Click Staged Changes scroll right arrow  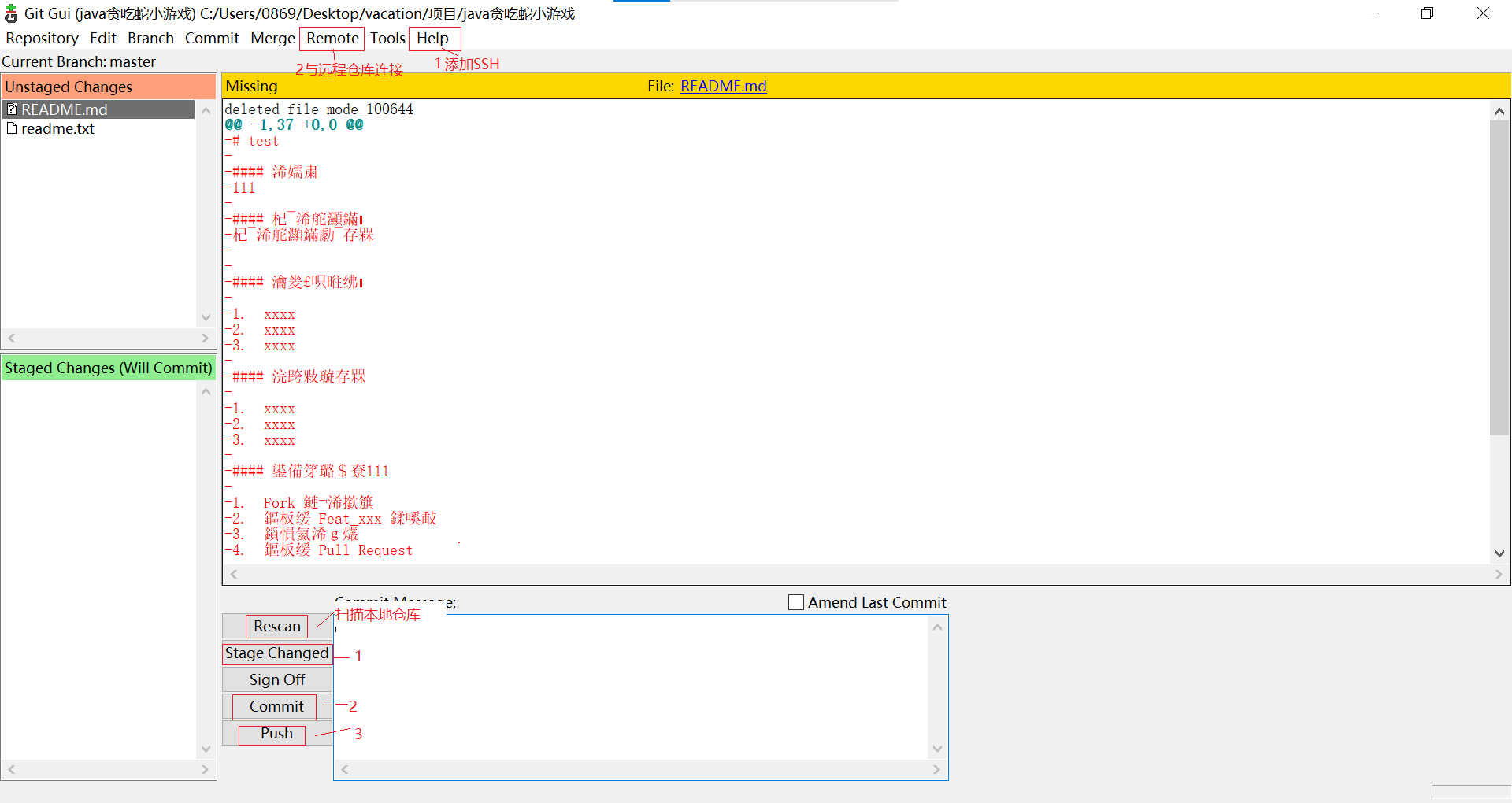coord(205,770)
